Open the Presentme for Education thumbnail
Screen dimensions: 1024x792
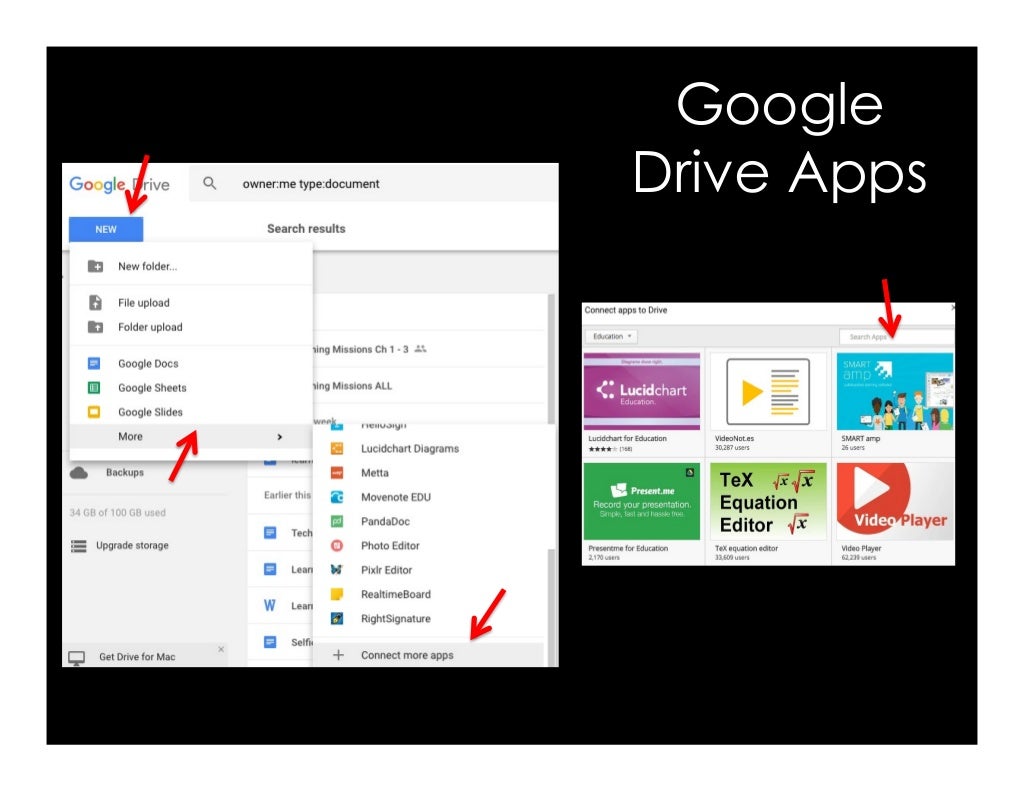641,501
